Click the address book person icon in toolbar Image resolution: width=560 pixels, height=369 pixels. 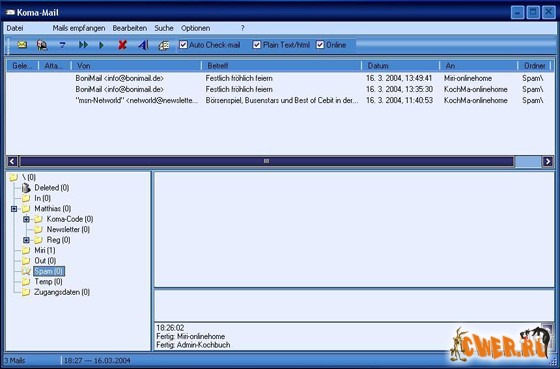click(x=42, y=45)
